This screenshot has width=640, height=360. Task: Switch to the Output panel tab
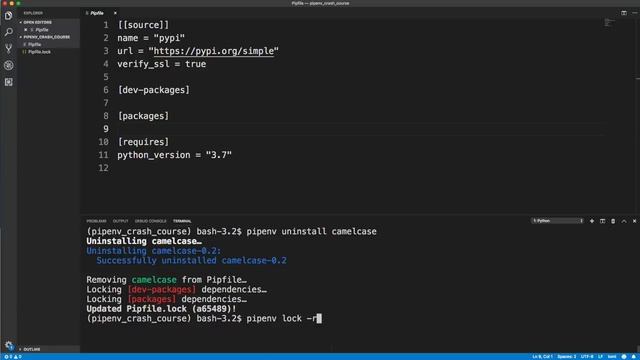click(120, 221)
